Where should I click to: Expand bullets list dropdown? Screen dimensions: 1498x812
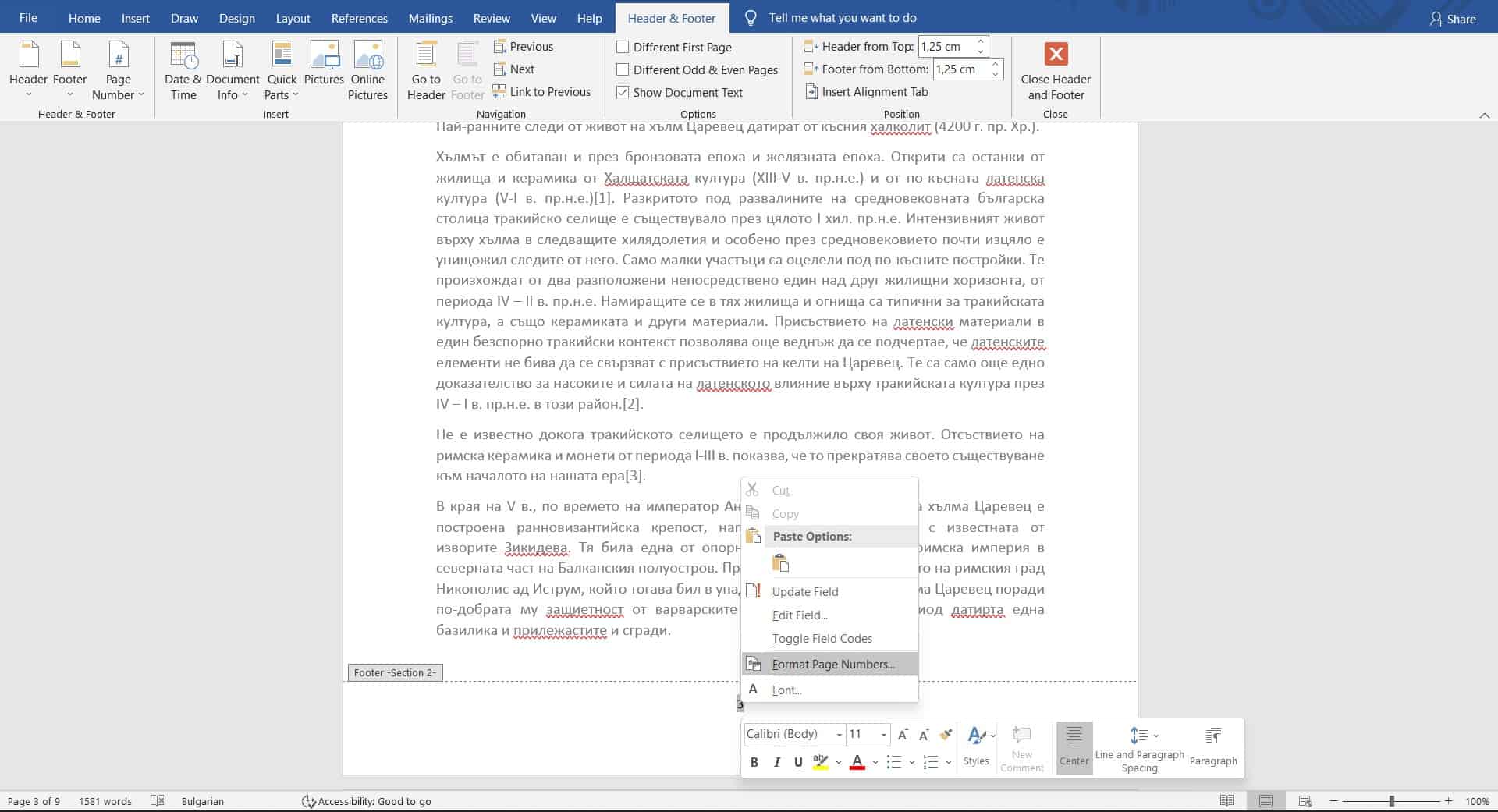[912, 762]
